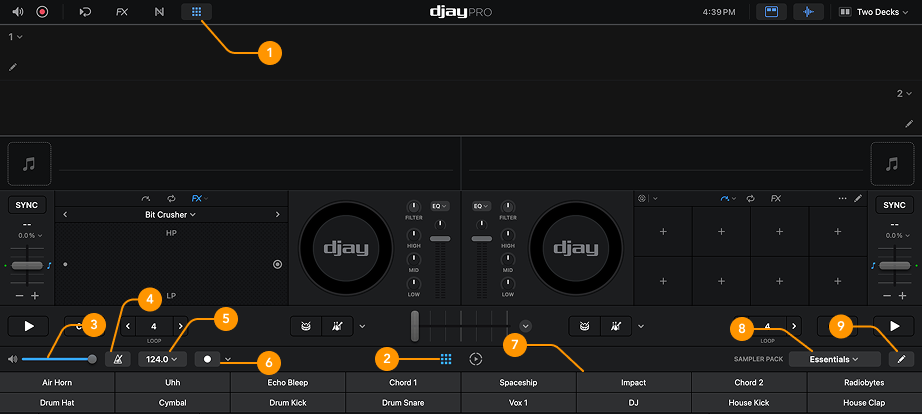Viewport: 922px width, 414px height.
Task: Switch left deck panel to cue jump tab
Action: pyautogui.click(x=146, y=199)
